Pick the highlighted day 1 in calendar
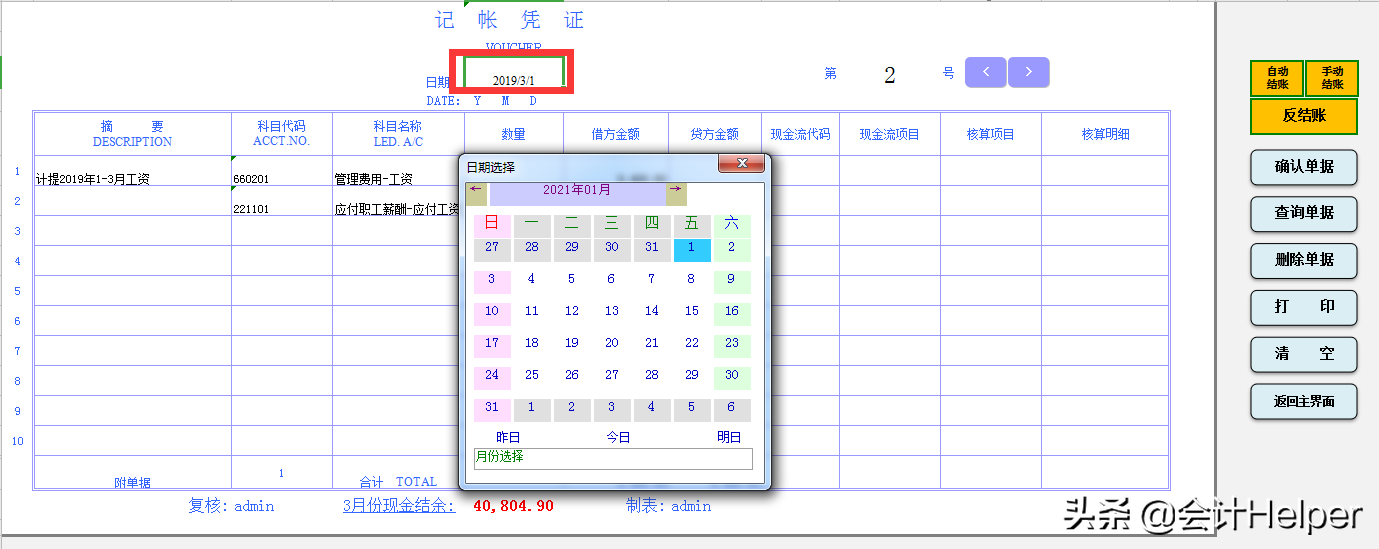The height and width of the screenshot is (549, 1379). tap(691, 247)
